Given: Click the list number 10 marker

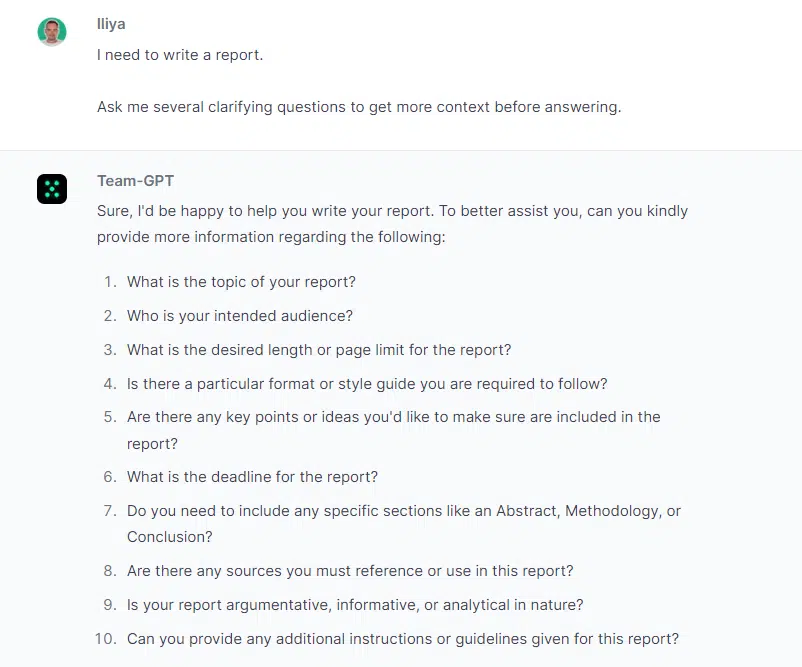Looking at the screenshot, I should coord(106,639).
